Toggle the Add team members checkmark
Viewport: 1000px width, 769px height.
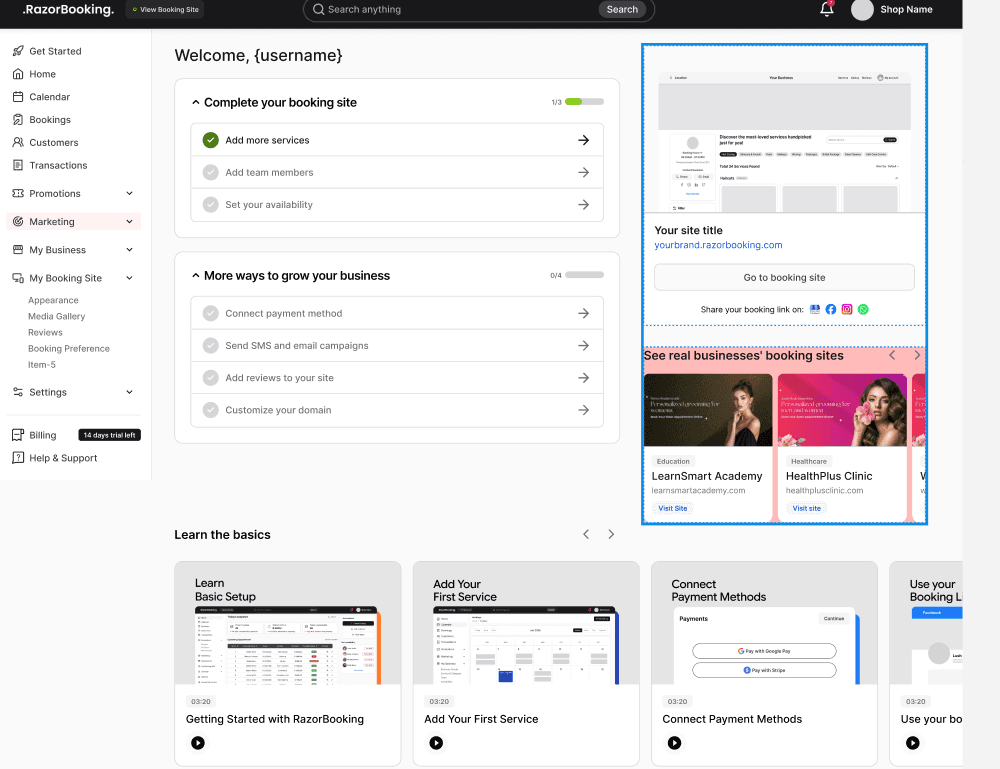pos(210,172)
